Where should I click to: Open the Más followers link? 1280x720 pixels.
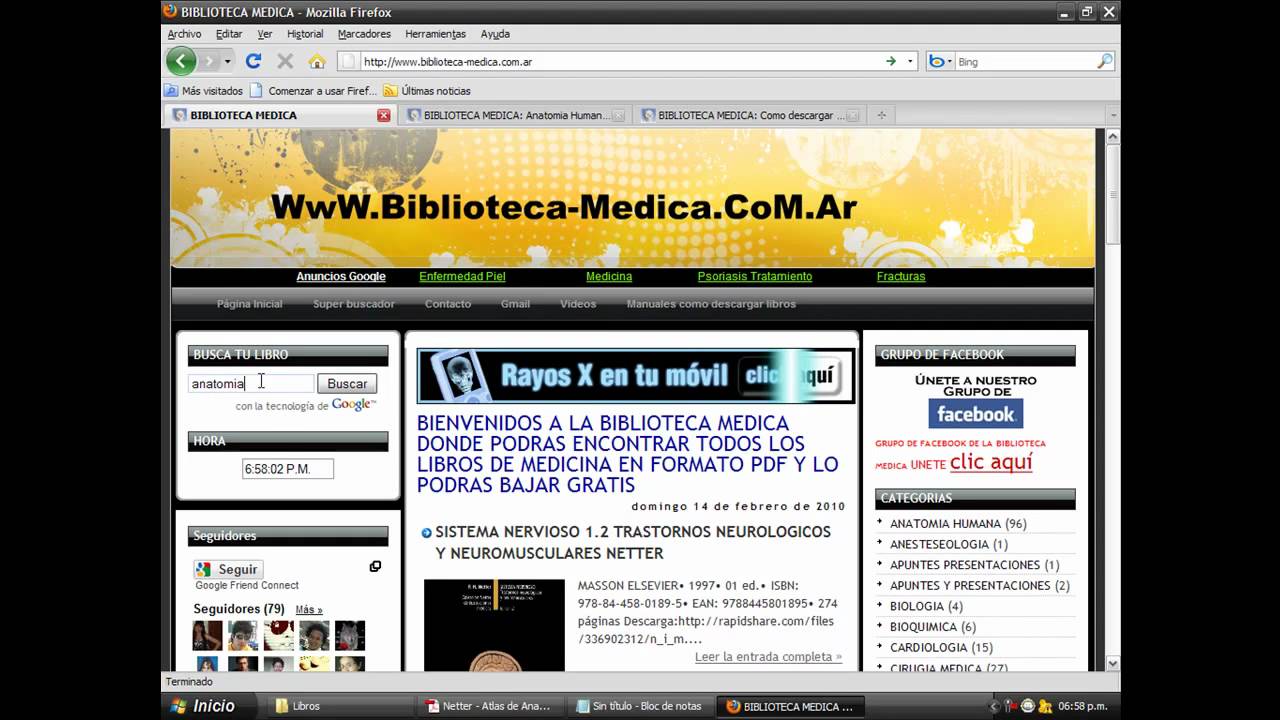point(309,610)
